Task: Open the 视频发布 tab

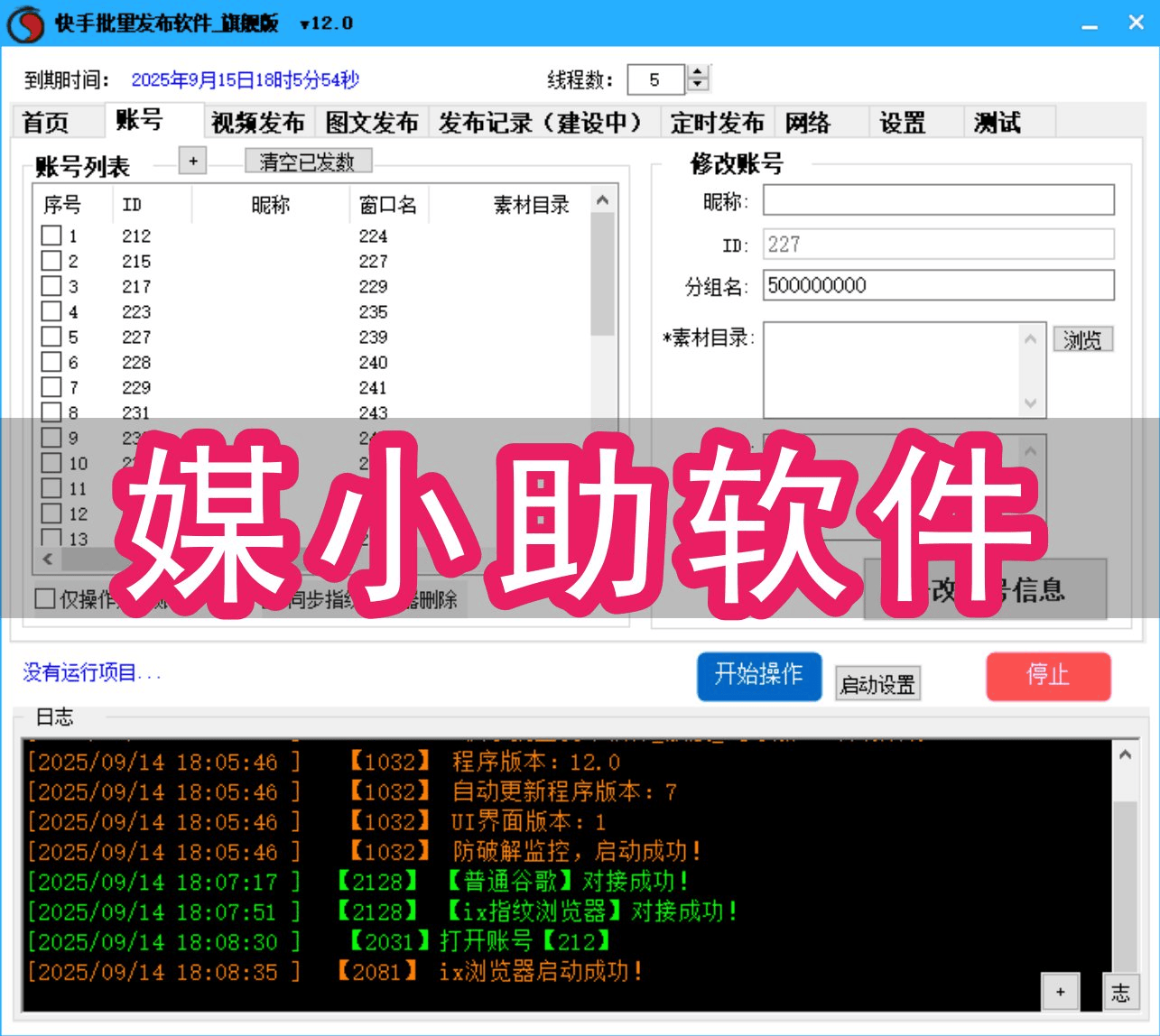Action: point(258,123)
